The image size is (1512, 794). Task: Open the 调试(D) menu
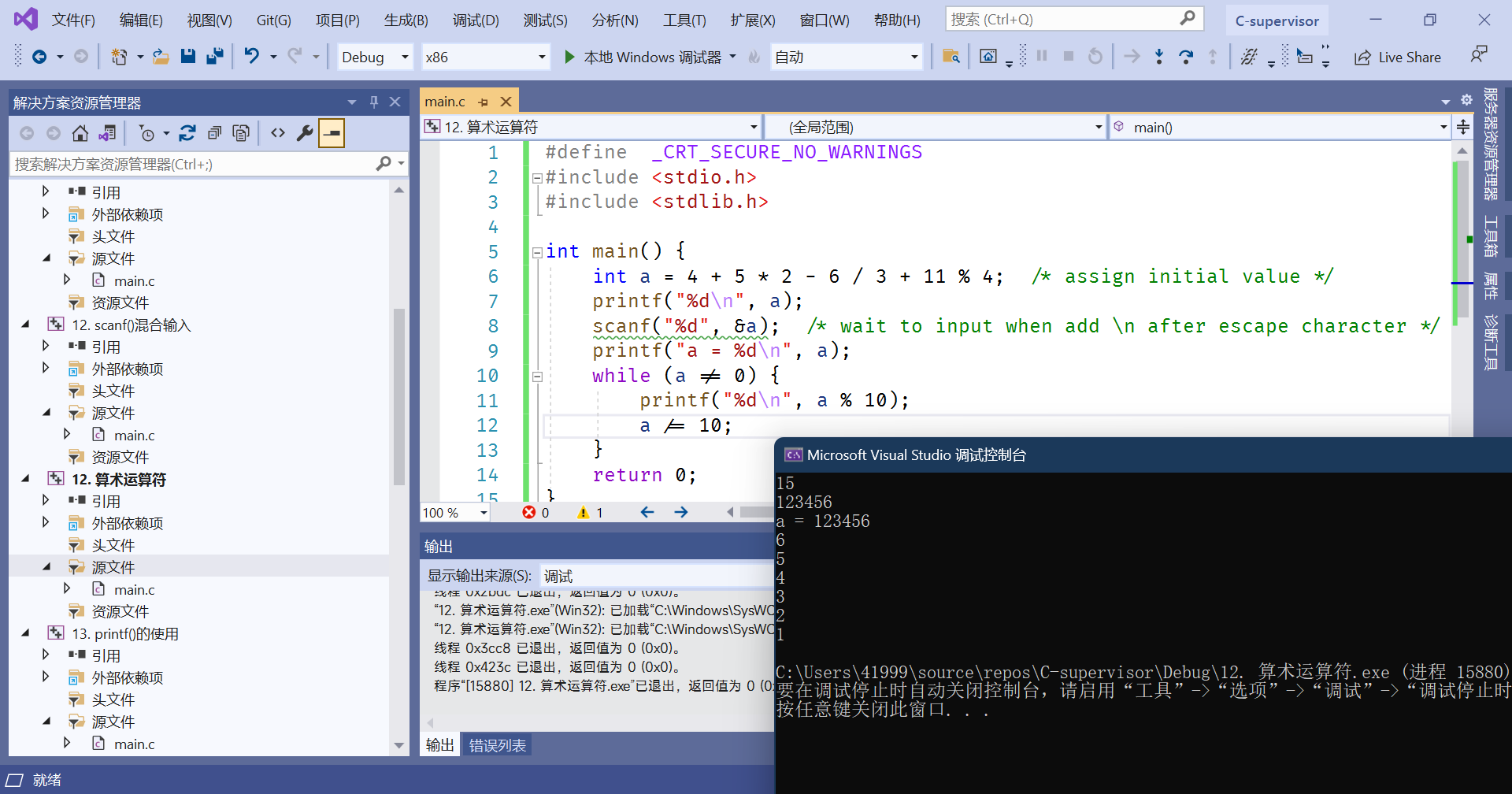[476, 20]
